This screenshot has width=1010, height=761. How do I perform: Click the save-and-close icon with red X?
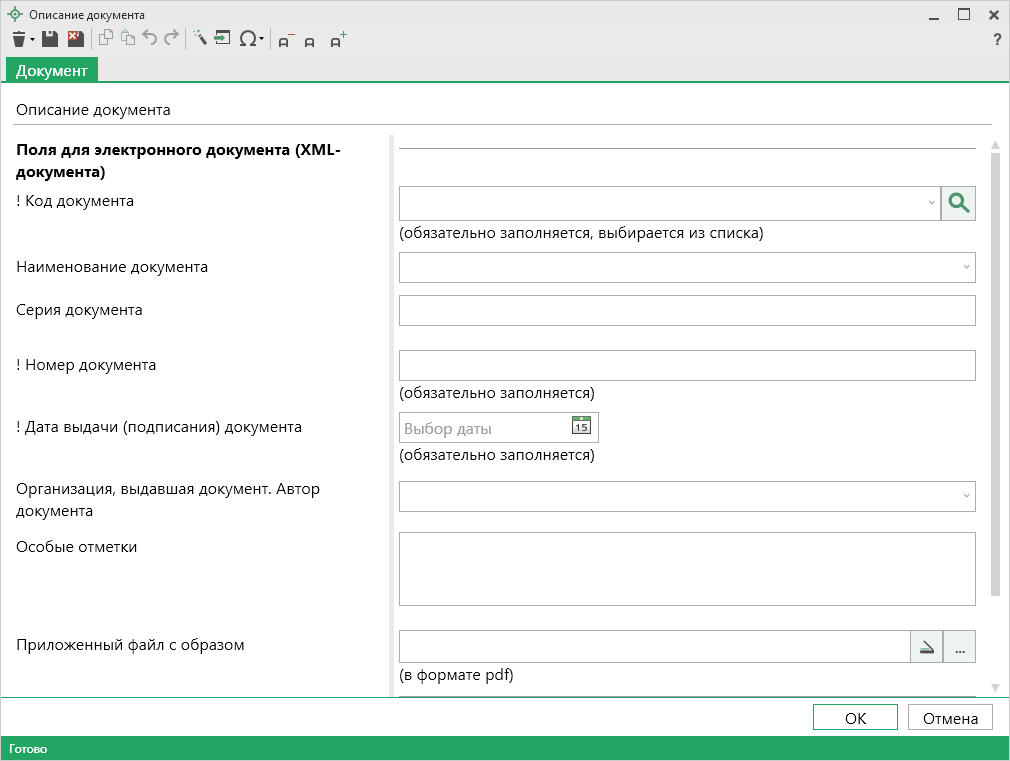pos(75,39)
